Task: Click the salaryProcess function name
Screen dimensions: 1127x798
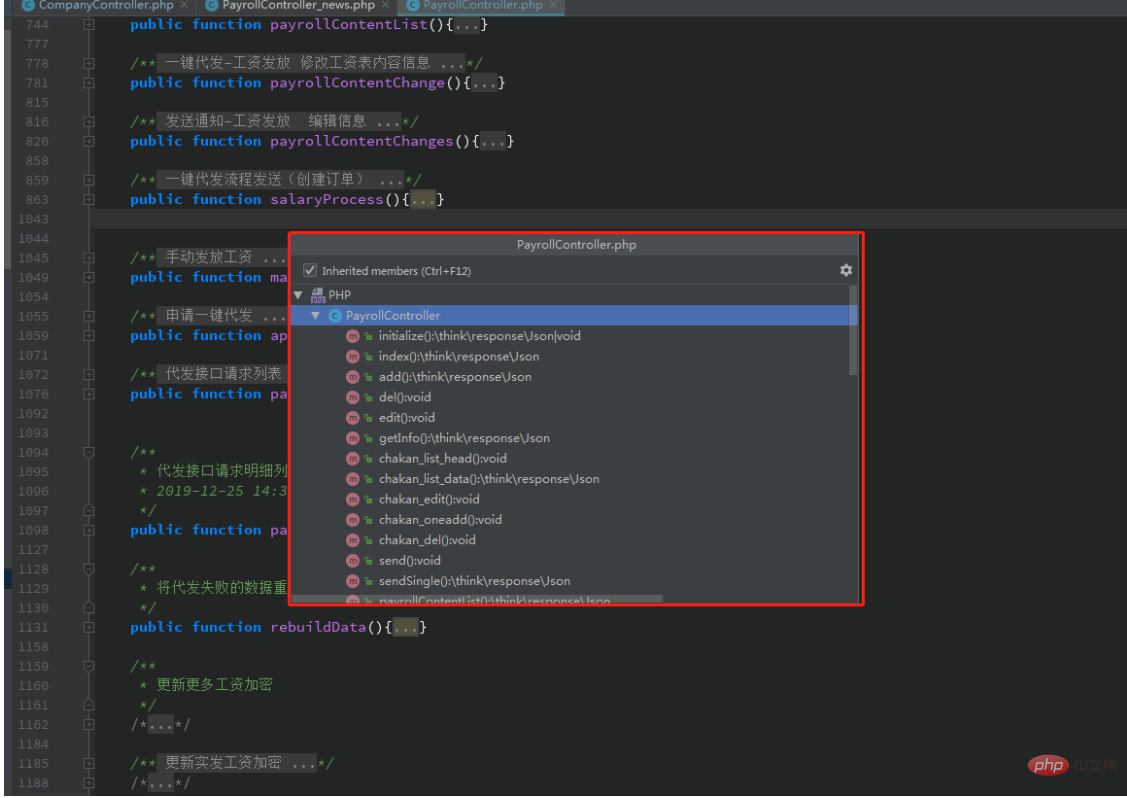Action: point(326,199)
